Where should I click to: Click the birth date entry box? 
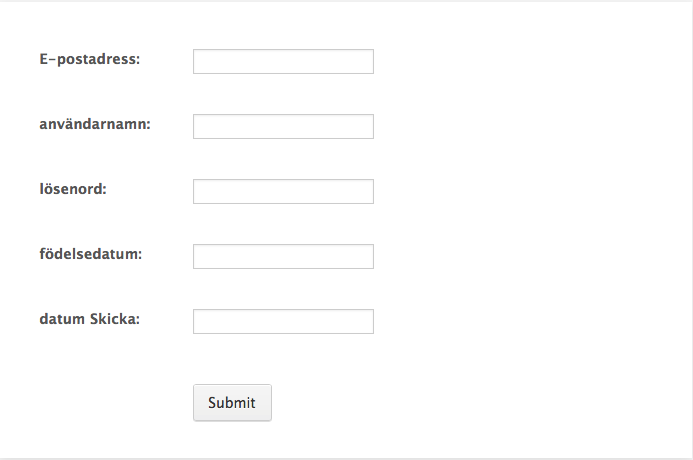click(283, 257)
